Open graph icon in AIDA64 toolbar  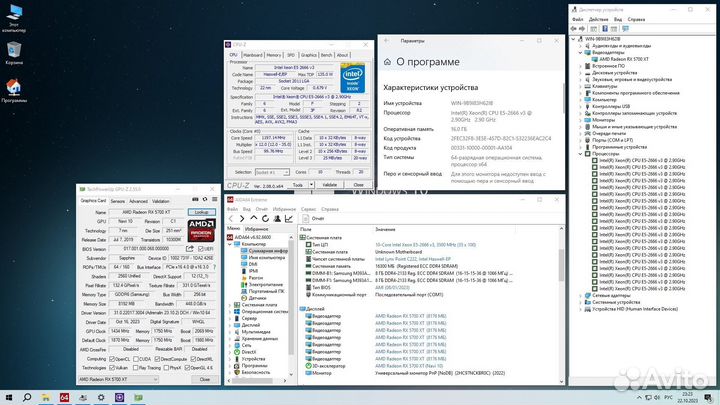tap(288, 219)
